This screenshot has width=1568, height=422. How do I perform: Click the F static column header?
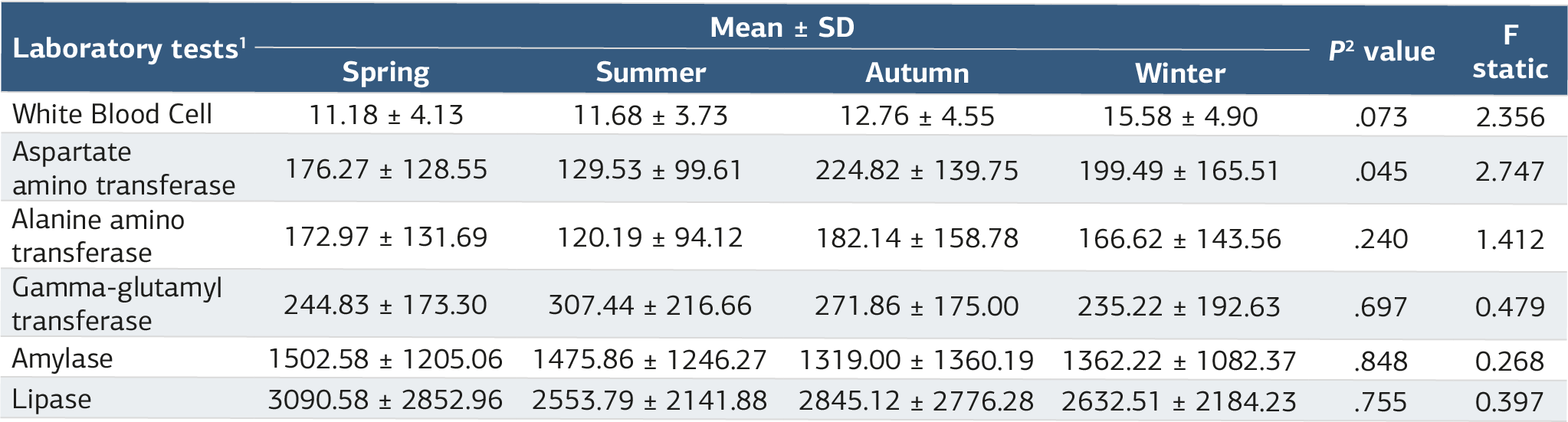[1510, 51]
